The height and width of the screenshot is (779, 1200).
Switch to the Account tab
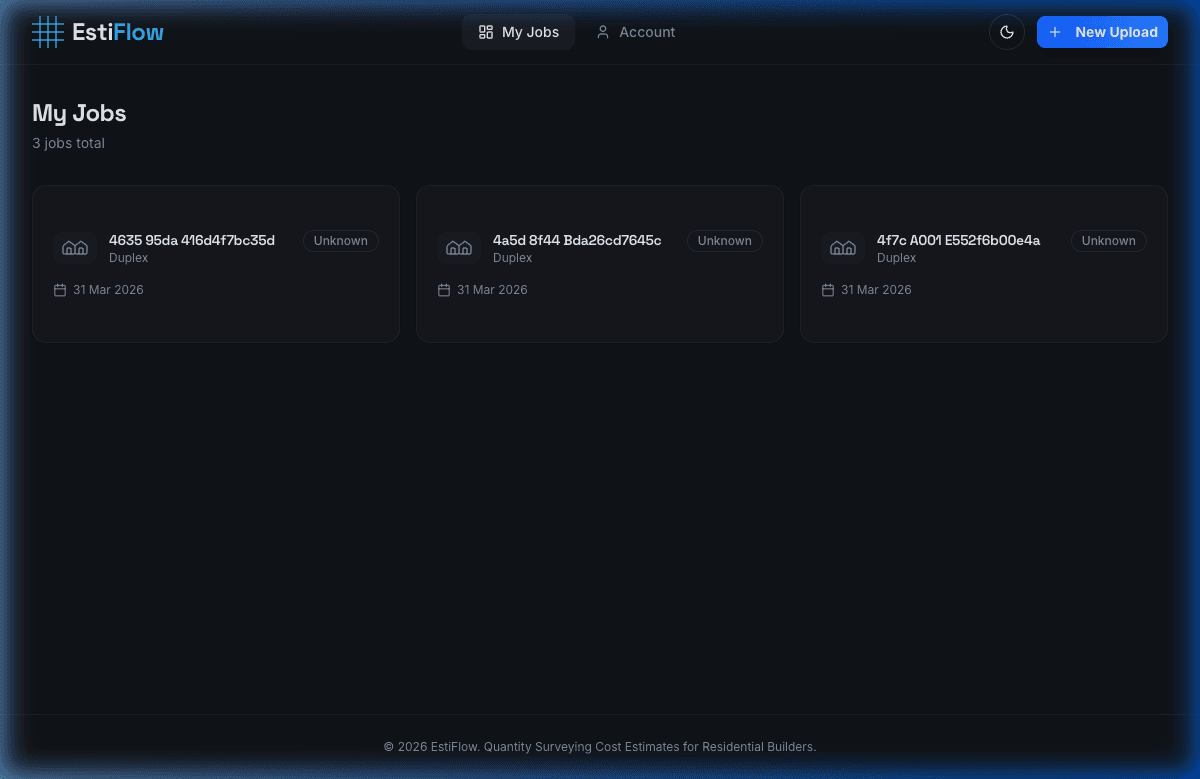(636, 32)
